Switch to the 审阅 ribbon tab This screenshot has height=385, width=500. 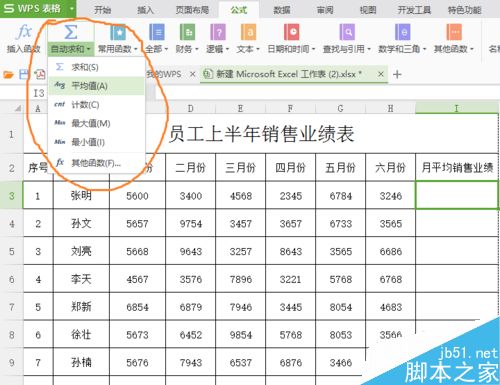pos(325,10)
